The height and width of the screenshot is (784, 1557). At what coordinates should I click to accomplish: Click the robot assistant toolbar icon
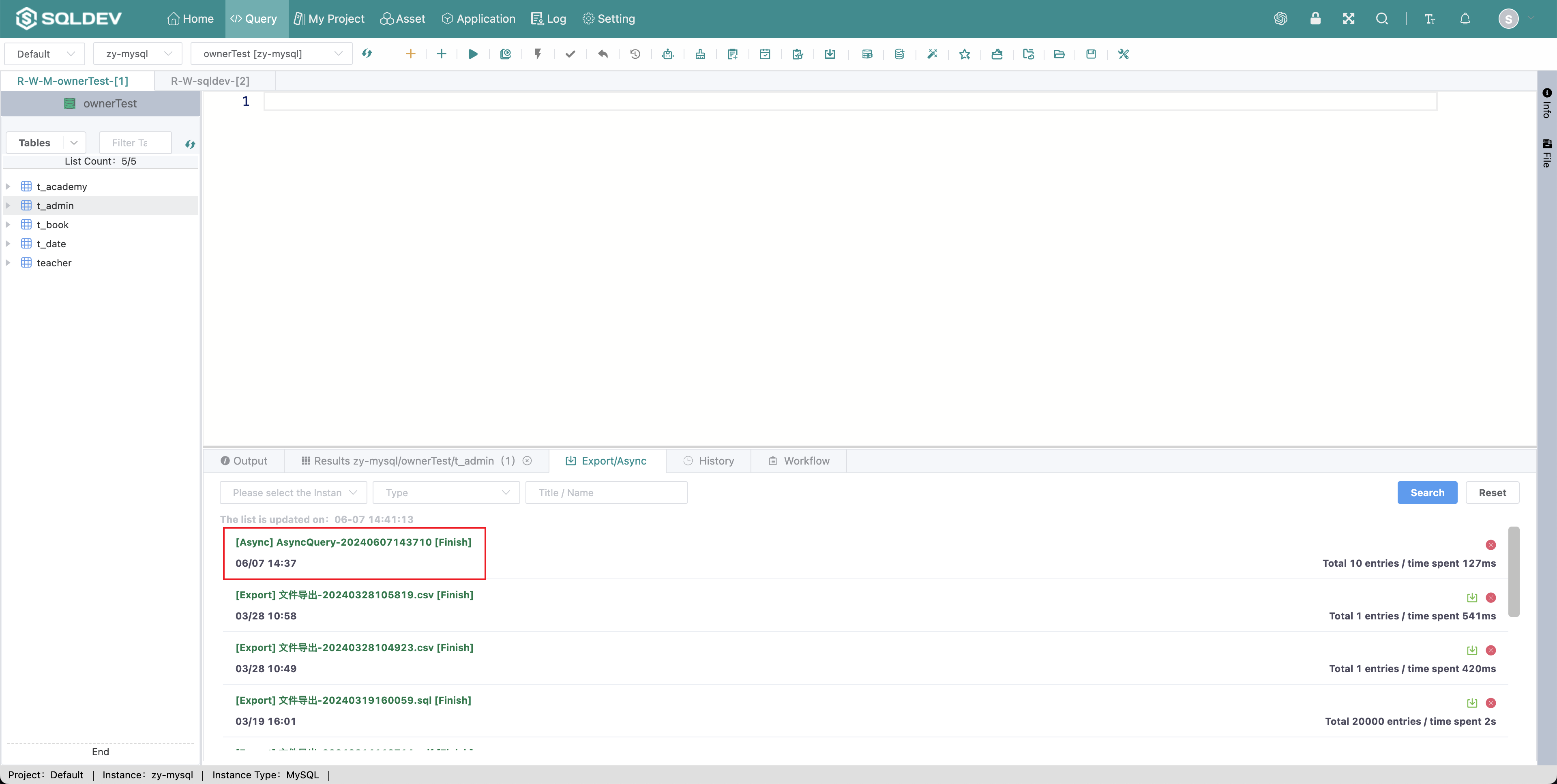[667, 54]
